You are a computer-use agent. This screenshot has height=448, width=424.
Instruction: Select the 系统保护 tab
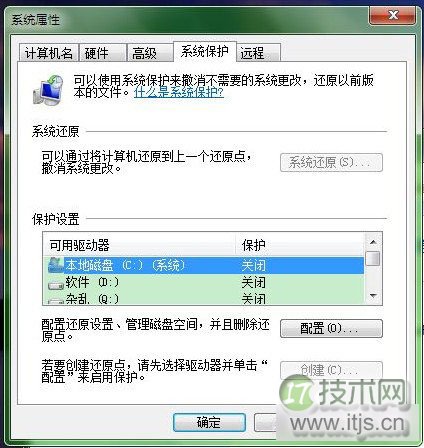pos(205,52)
